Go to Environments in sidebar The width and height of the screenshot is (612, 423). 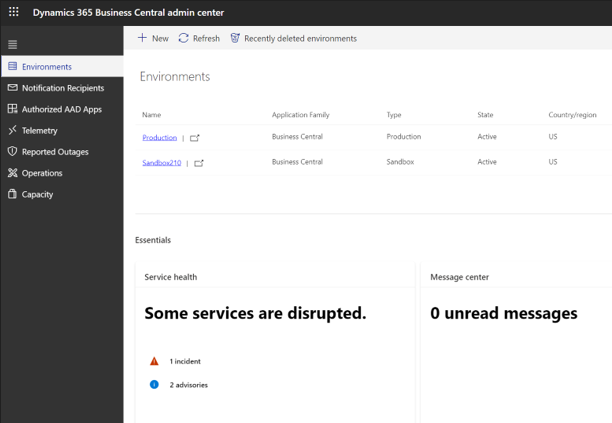62,66
